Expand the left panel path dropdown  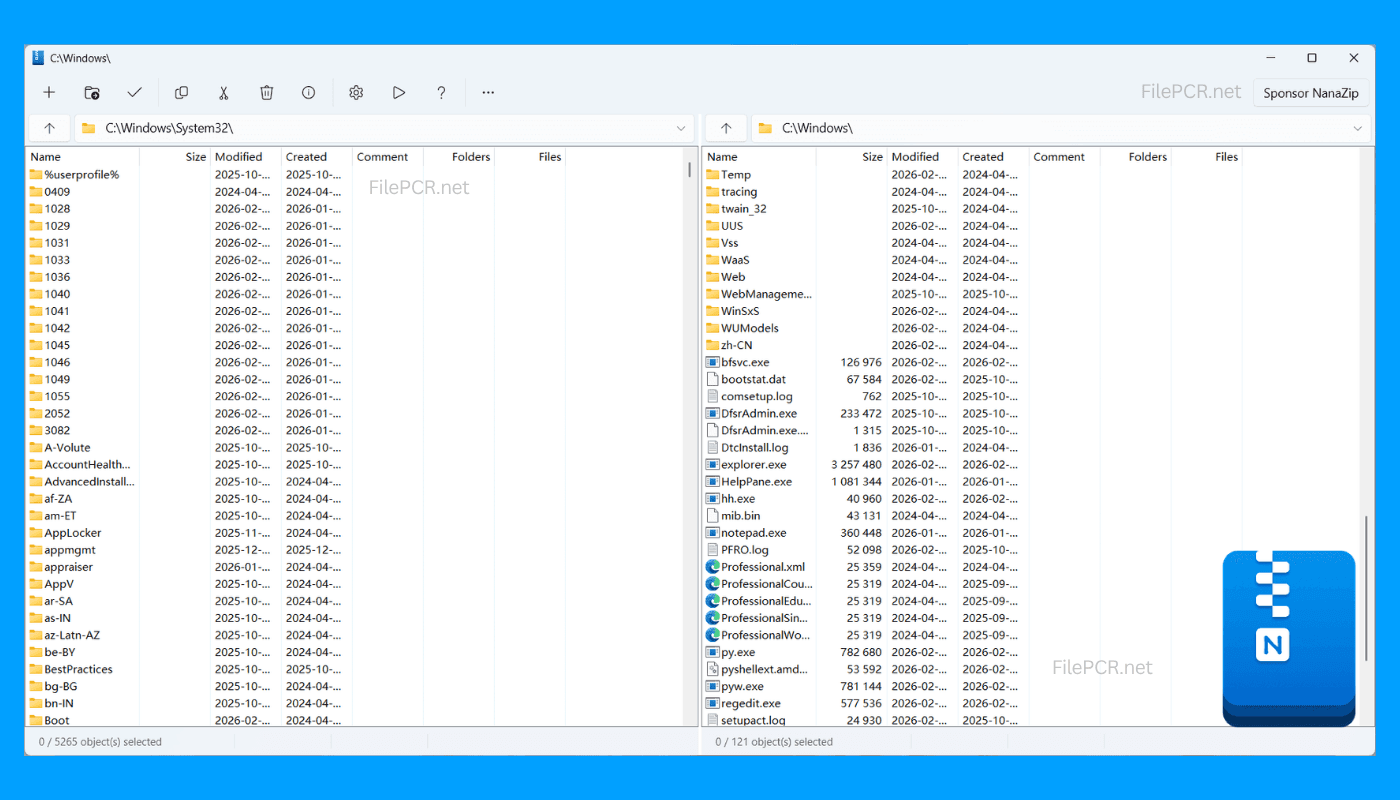click(x=681, y=128)
